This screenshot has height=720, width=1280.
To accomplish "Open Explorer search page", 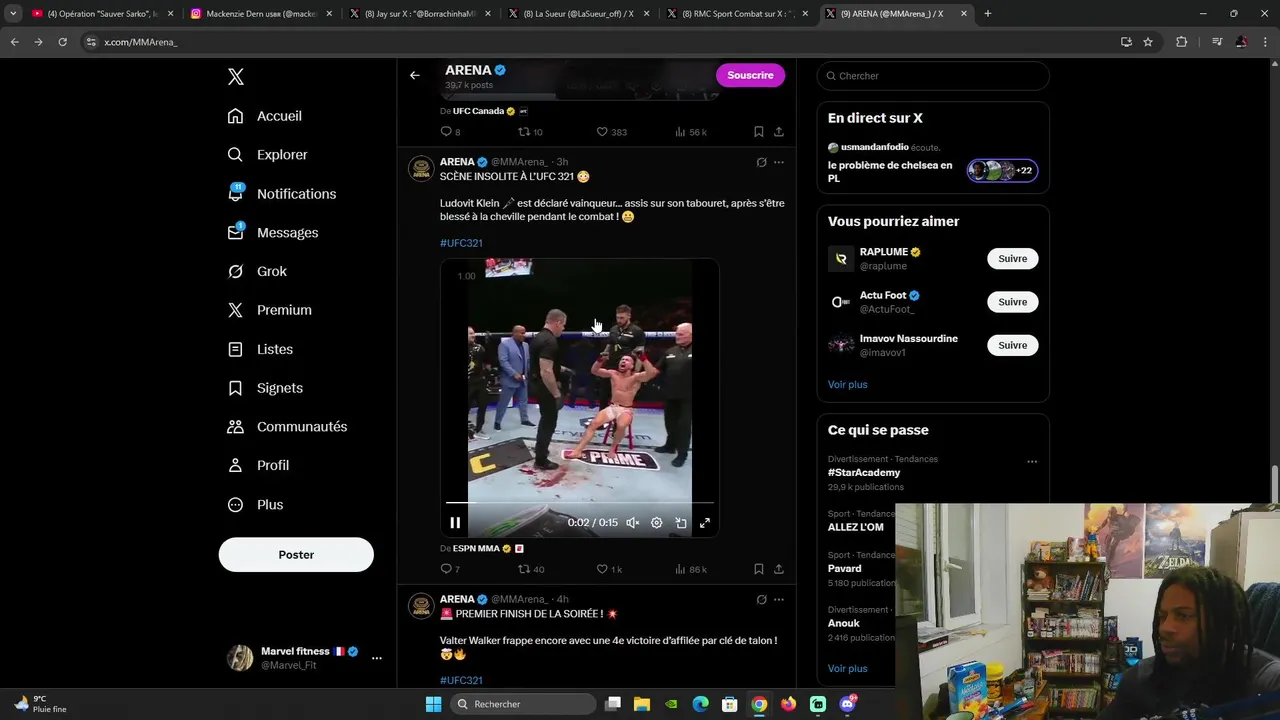I will click(267, 155).
